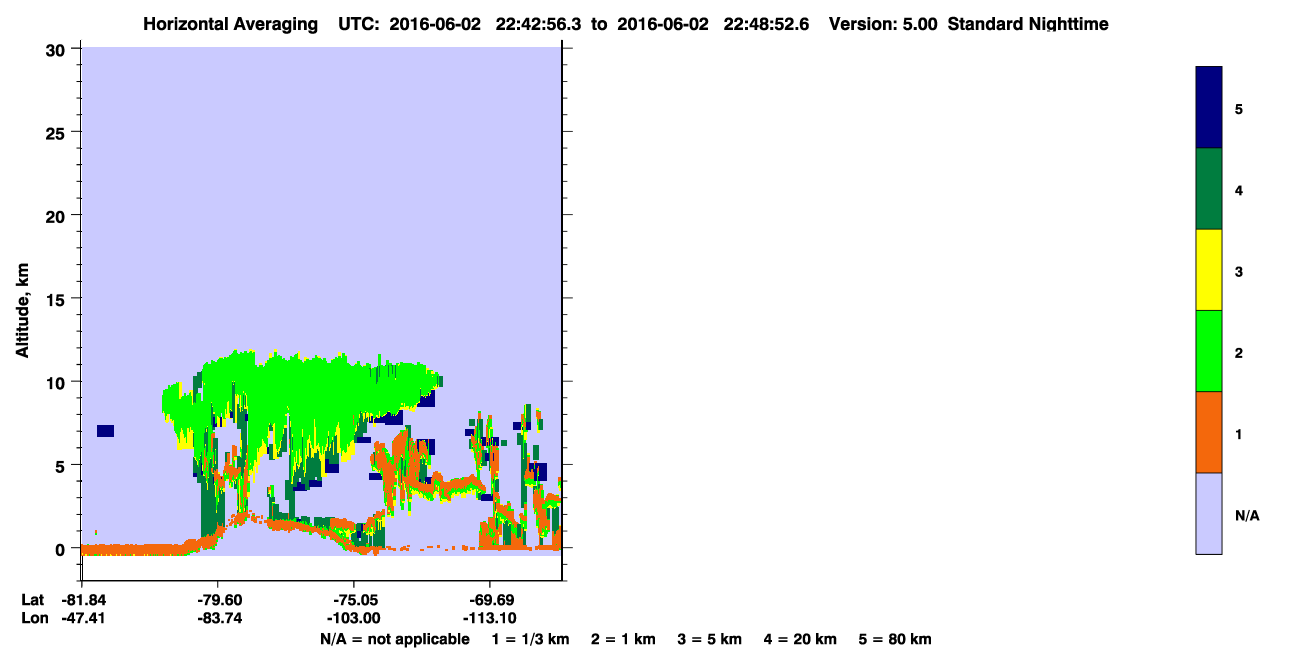Viewport: 1300px width, 667px height.
Task: Click legend text '1 = 1/3 km'
Action: click(x=530, y=639)
